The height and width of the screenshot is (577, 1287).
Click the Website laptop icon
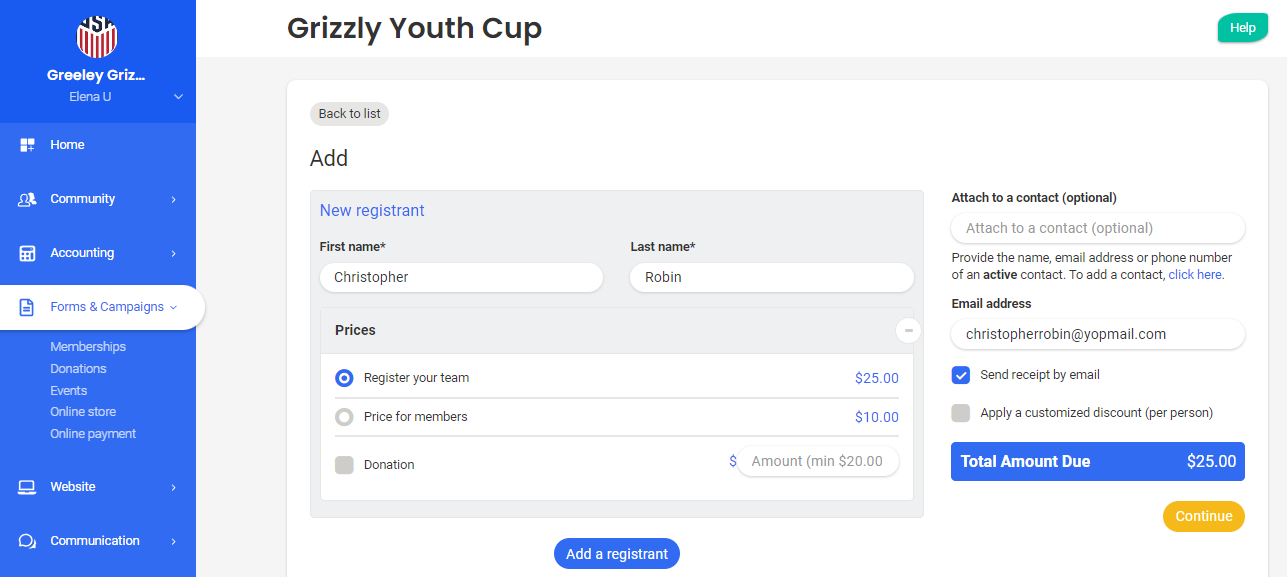[28, 487]
